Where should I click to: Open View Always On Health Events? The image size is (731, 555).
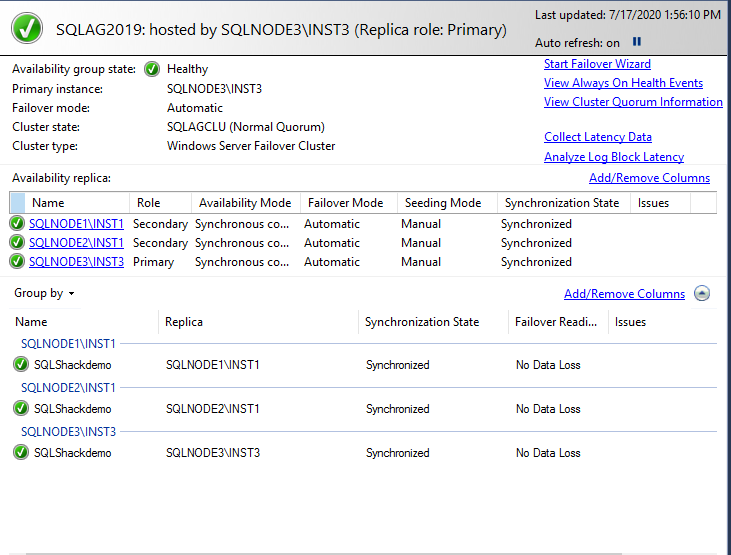(x=623, y=83)
